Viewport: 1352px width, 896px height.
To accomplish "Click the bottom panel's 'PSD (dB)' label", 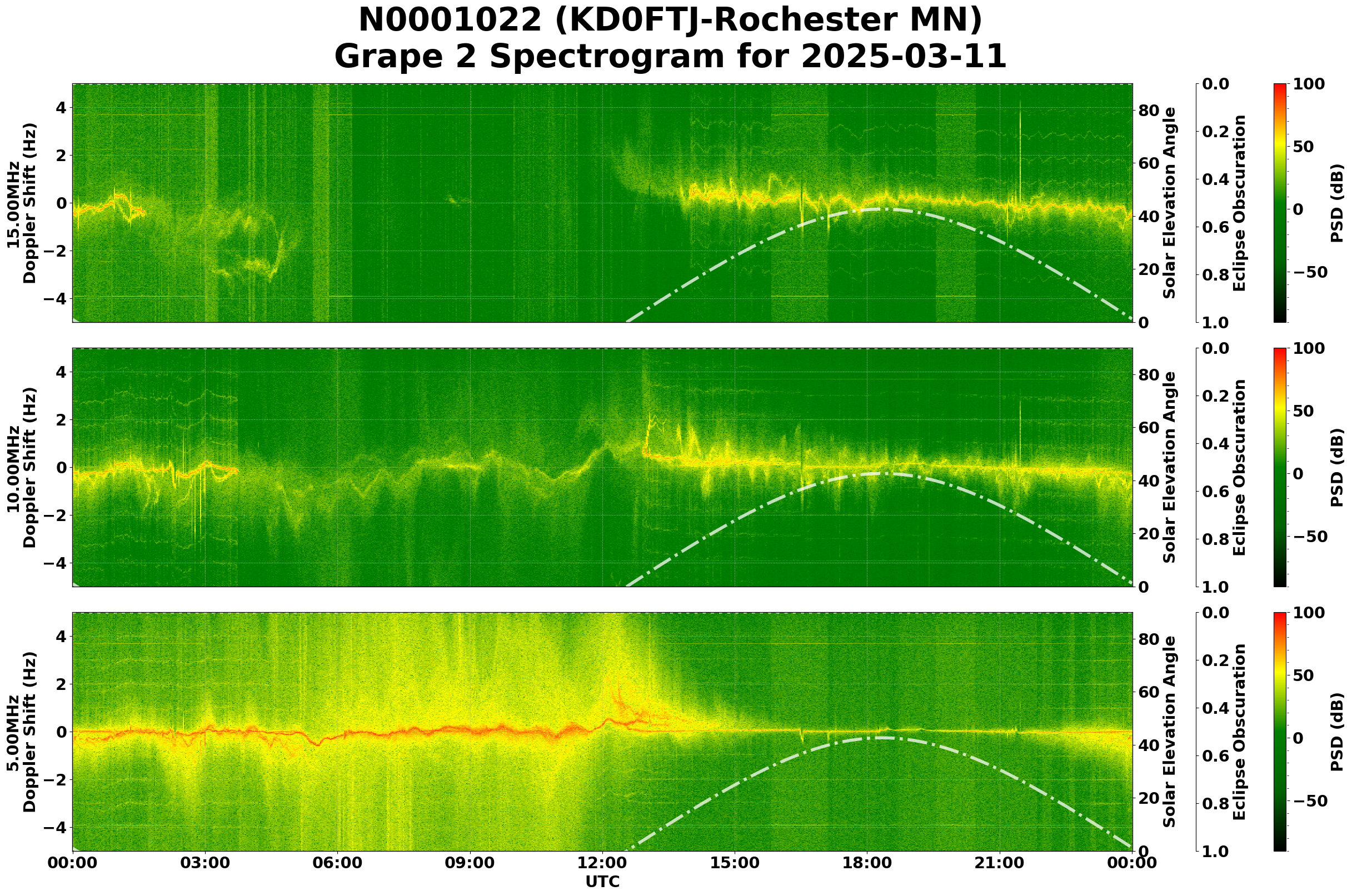I will point(1336,732).
